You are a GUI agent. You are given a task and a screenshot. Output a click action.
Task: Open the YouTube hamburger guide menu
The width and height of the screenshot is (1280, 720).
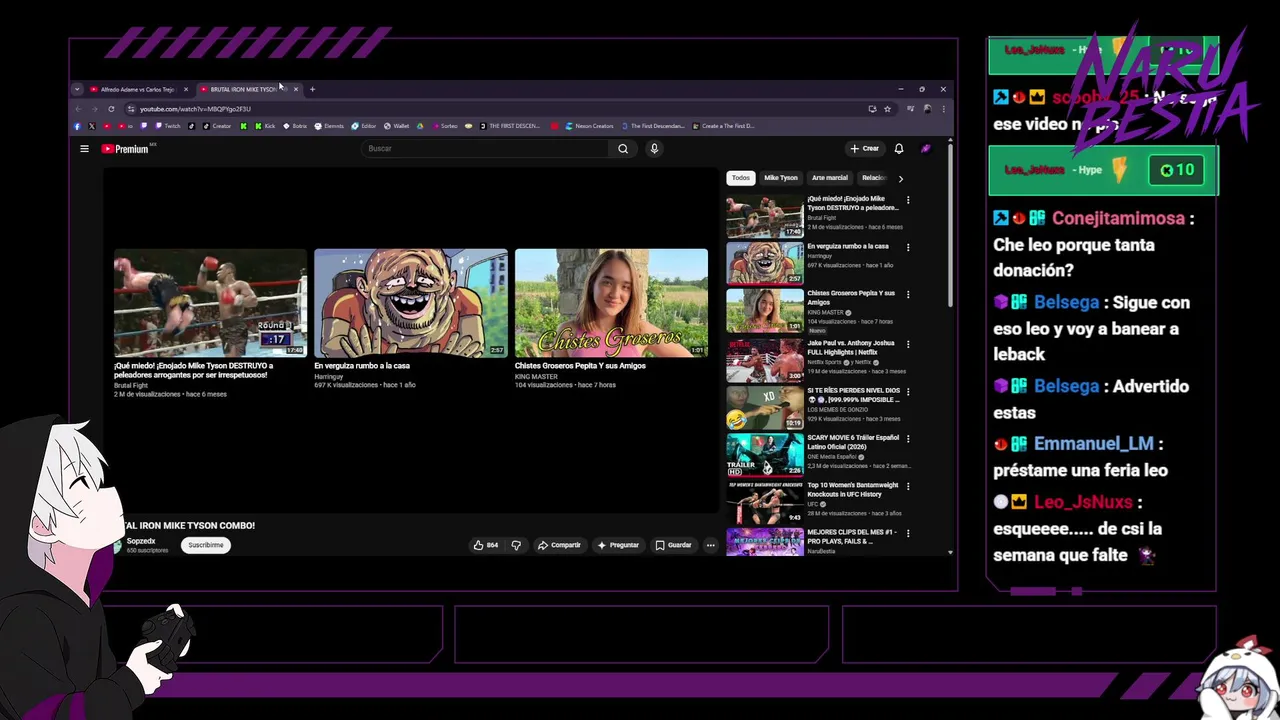[84, 149]
